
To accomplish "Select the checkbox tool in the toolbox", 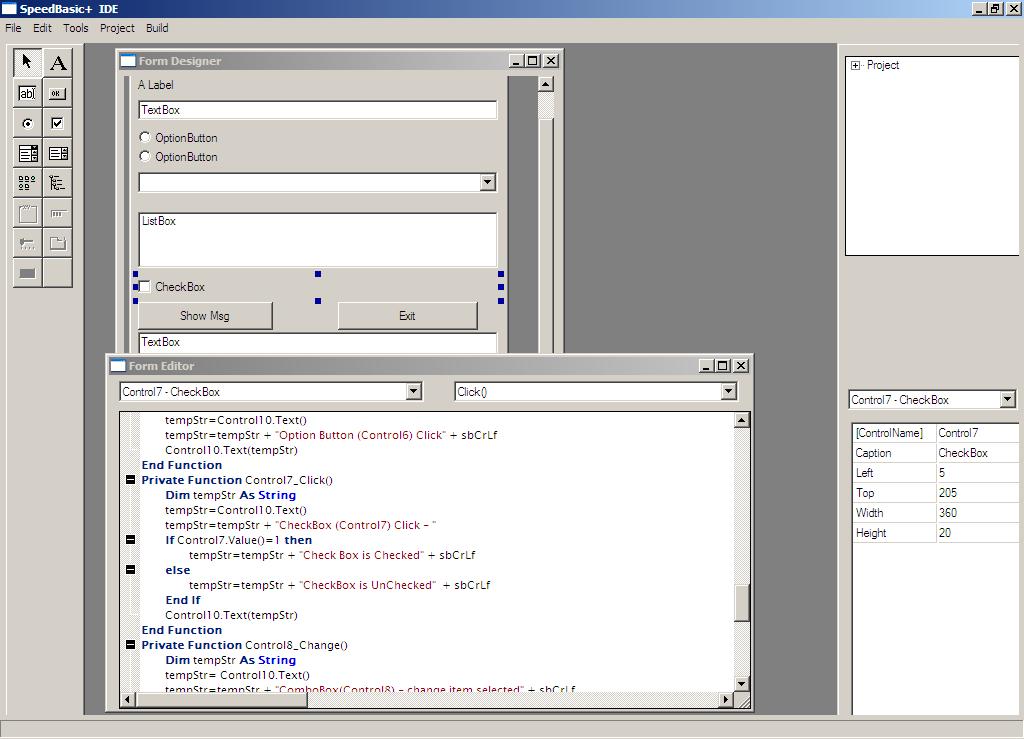I will [57, 123].
